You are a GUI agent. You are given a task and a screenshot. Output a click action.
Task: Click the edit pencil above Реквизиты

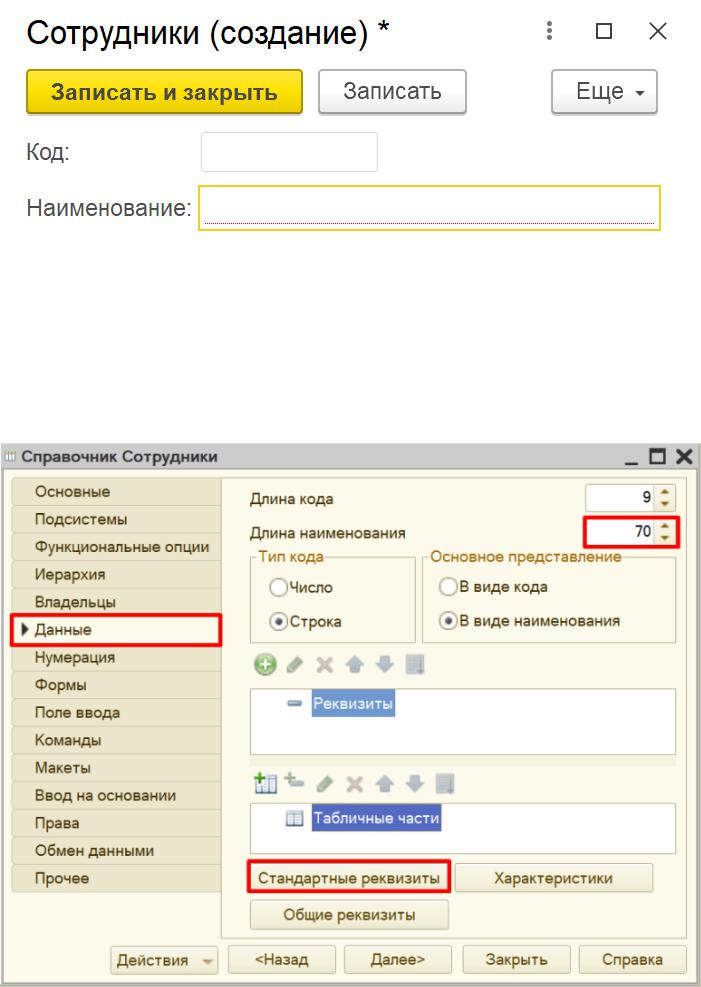point(294,665)
